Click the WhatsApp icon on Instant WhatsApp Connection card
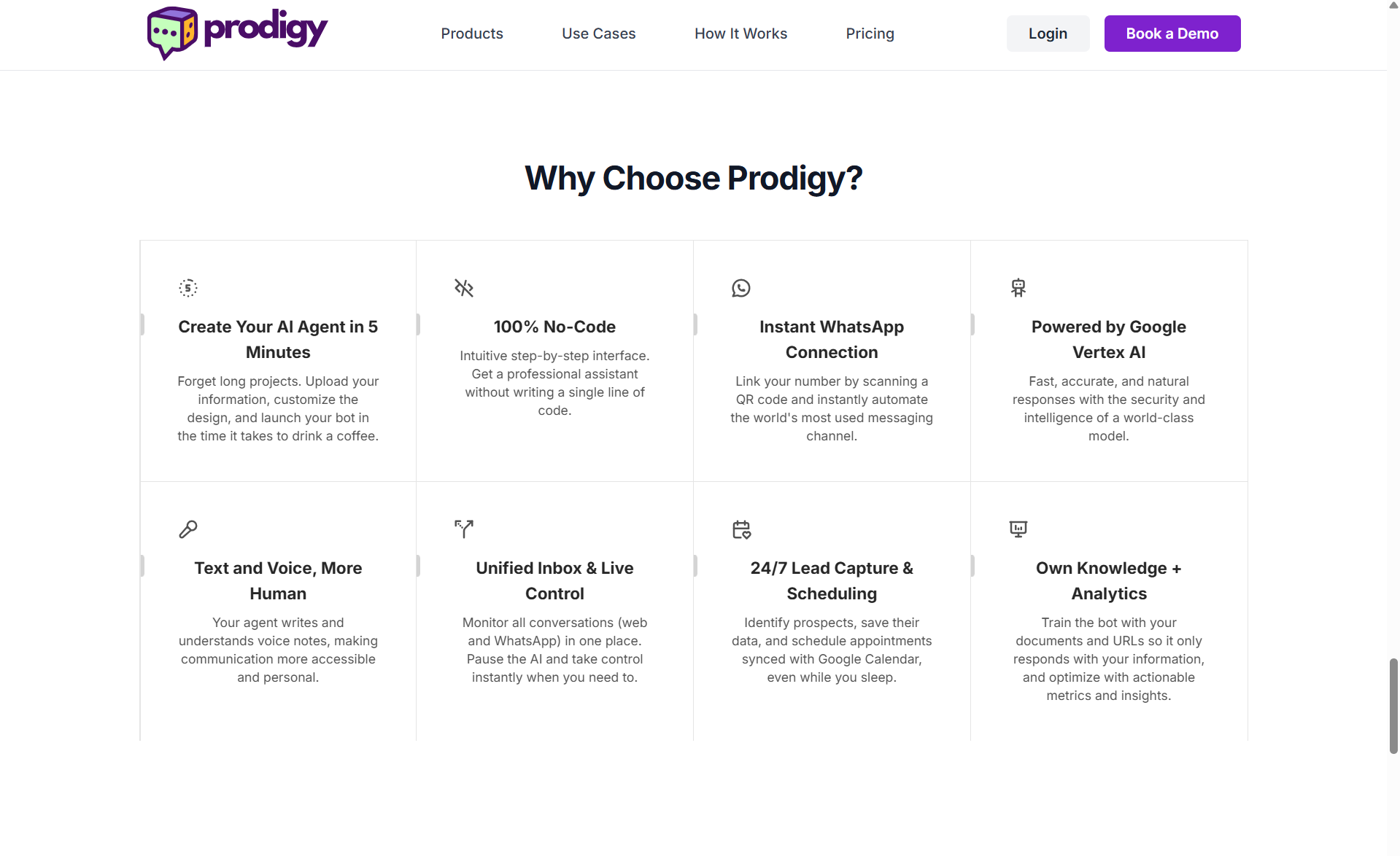This screenshot has height=856, width=1400. [x=741, y=287]
